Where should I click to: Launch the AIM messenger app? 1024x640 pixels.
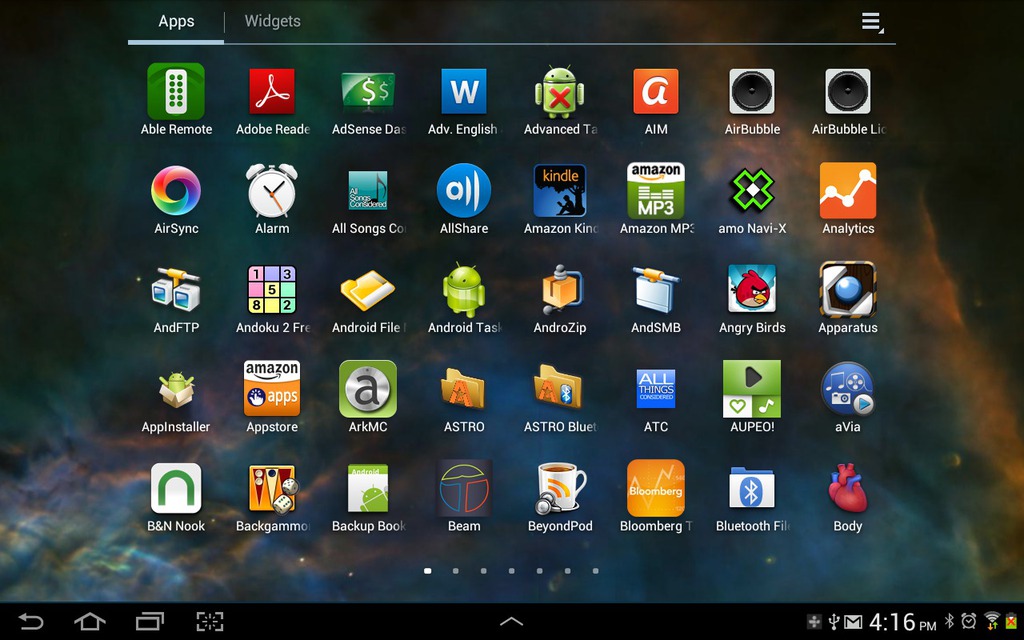click(x=656, y=91)
